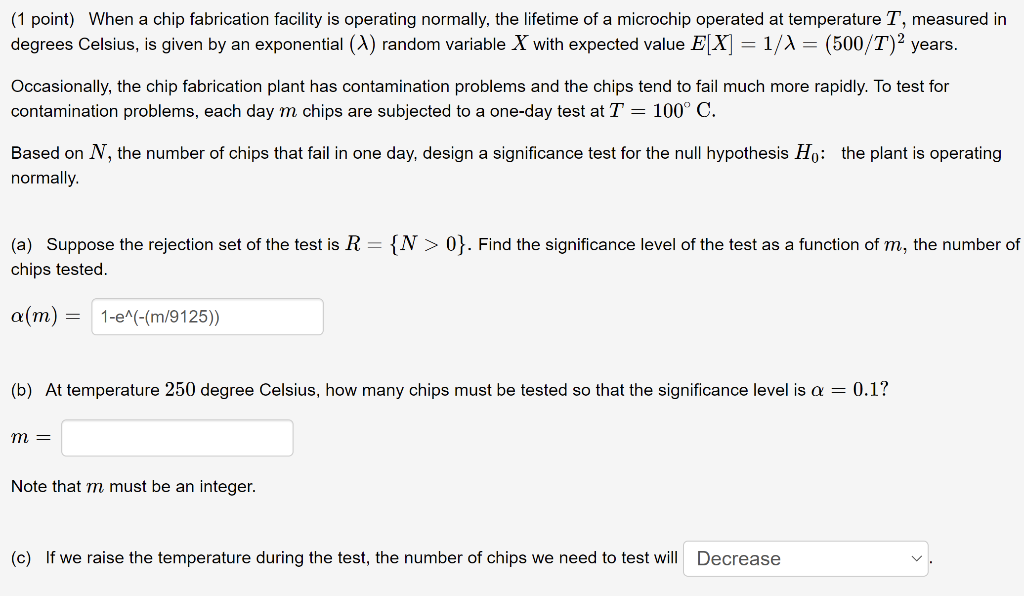Select the text 1-e^(-(m/9125)) in the answer
The height and width of the screenshot is (596, 1024).
(x=160, y=316)
